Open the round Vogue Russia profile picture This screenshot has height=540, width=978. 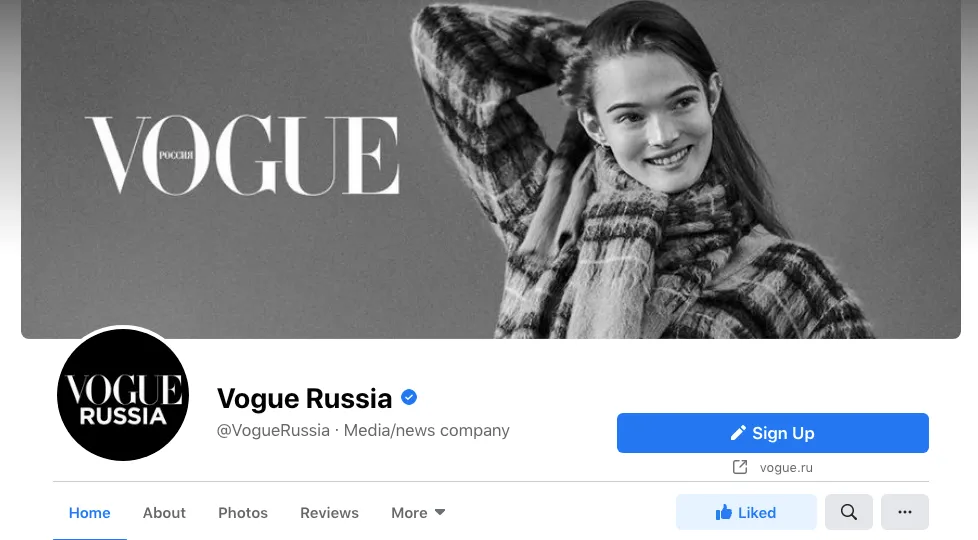coord(123,395)
